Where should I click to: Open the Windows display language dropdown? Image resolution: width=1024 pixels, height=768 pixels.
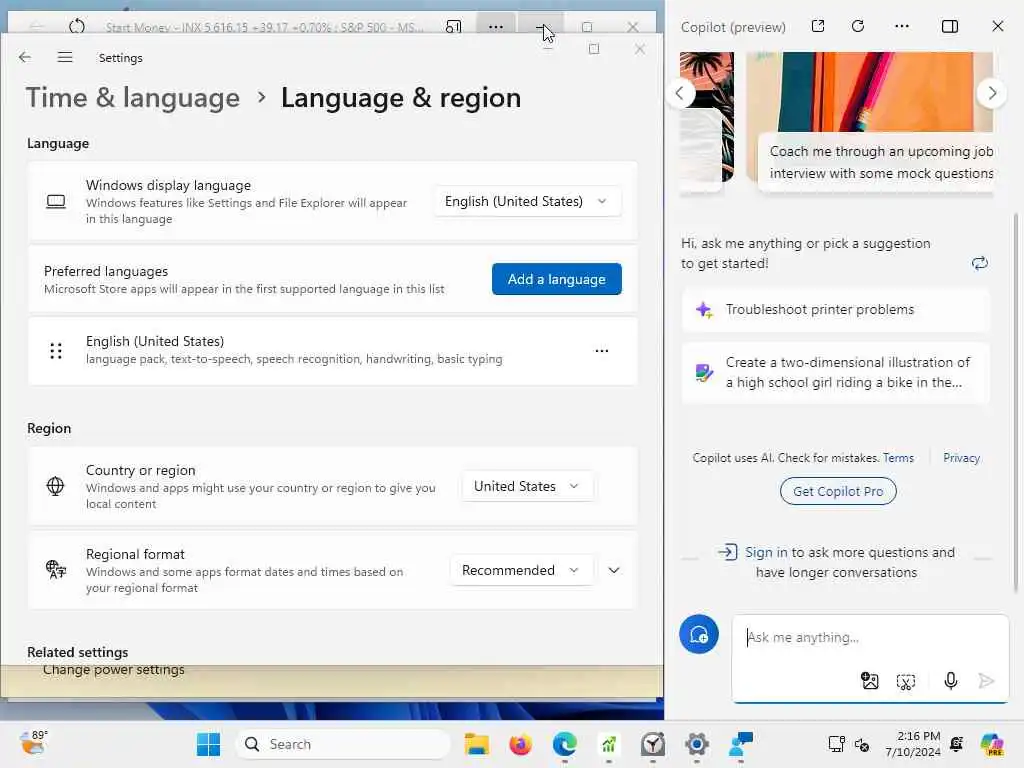click(527, 202)
